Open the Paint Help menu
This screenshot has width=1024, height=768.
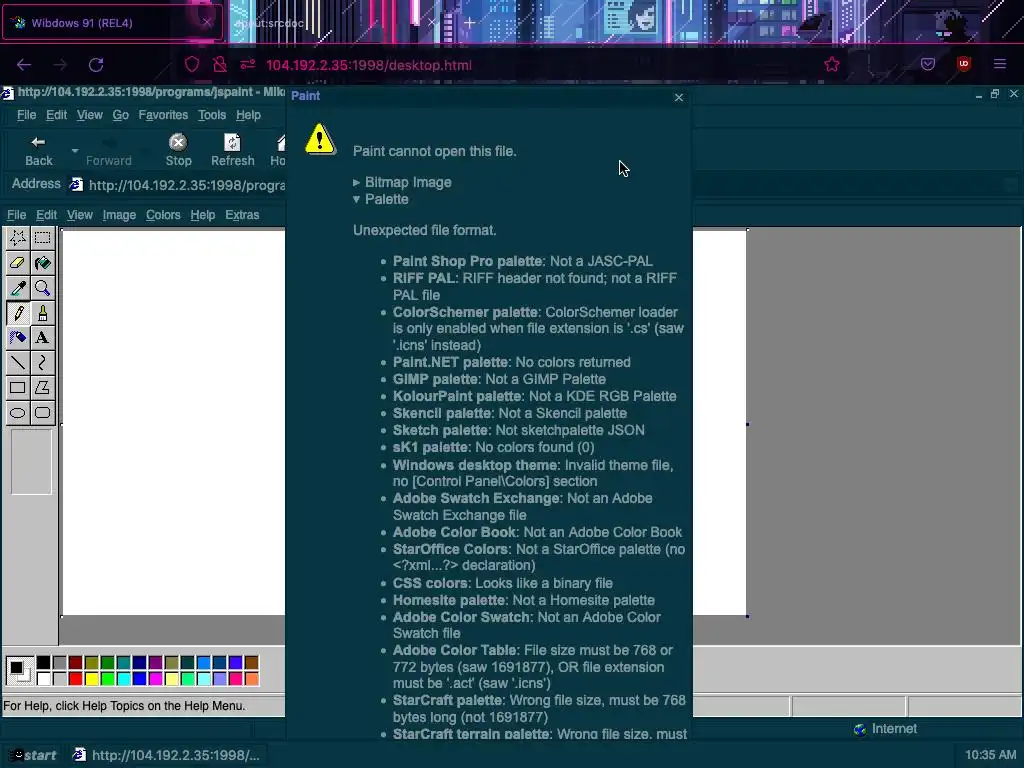202,215
